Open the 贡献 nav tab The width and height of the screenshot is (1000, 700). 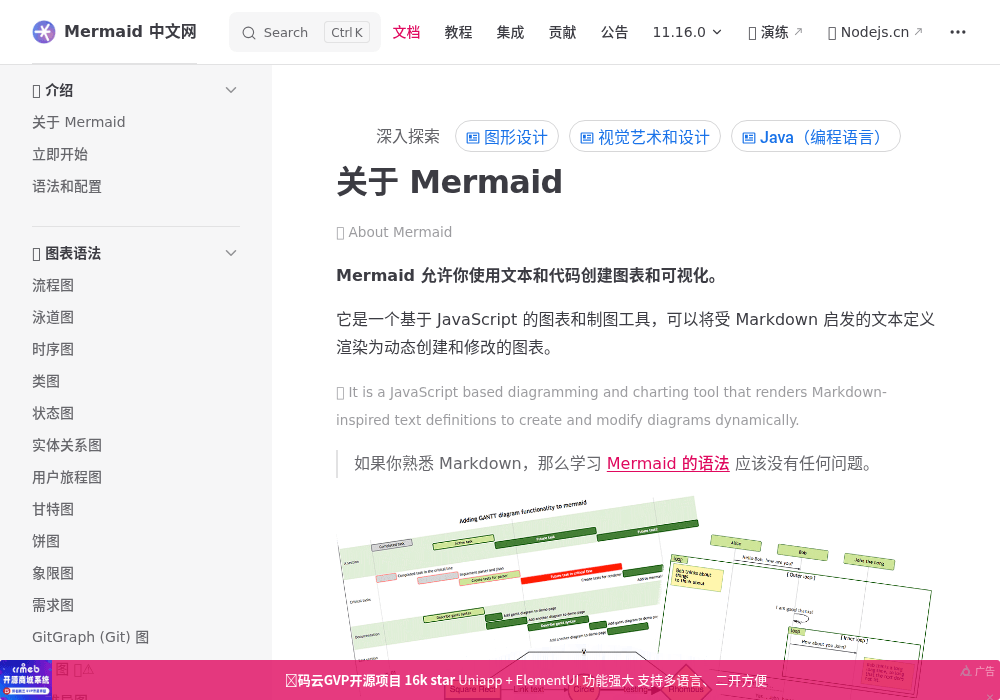coord(562,32)
